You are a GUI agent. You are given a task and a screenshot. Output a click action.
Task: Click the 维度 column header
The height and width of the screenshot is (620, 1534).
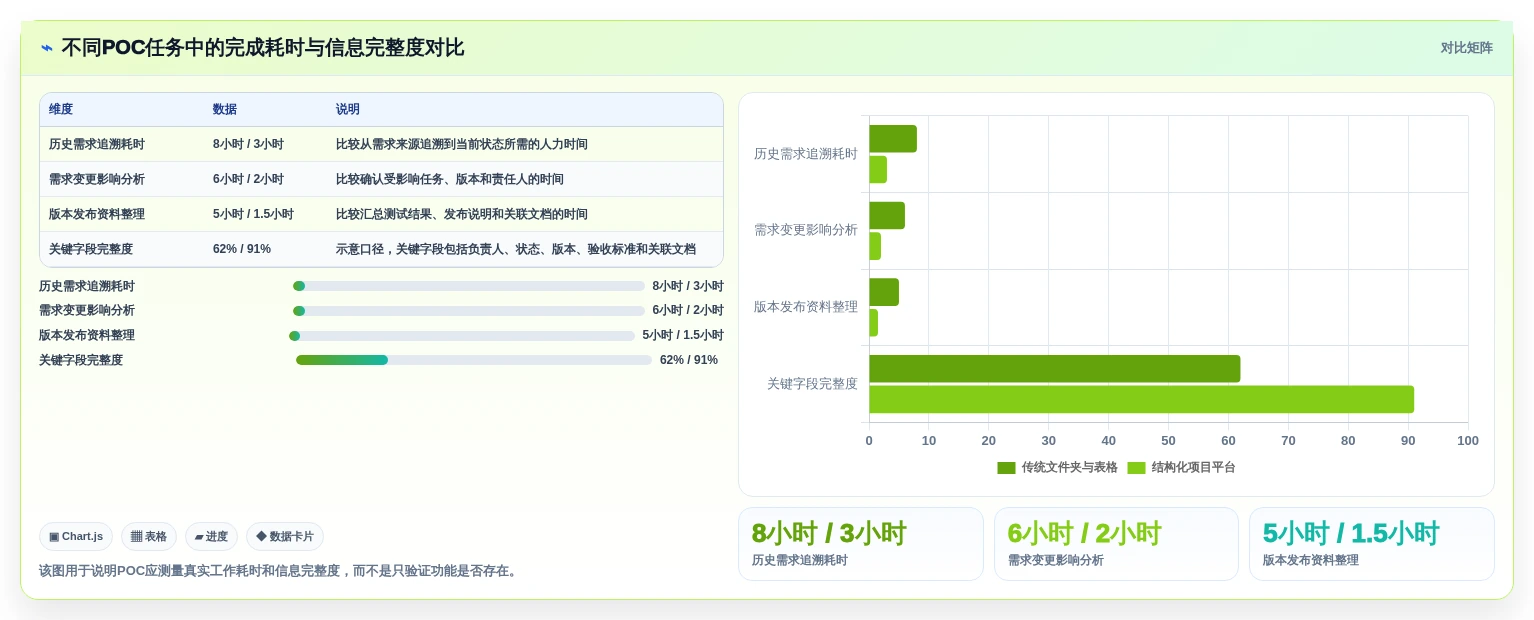pyautogui.click(x=61, y=110)
